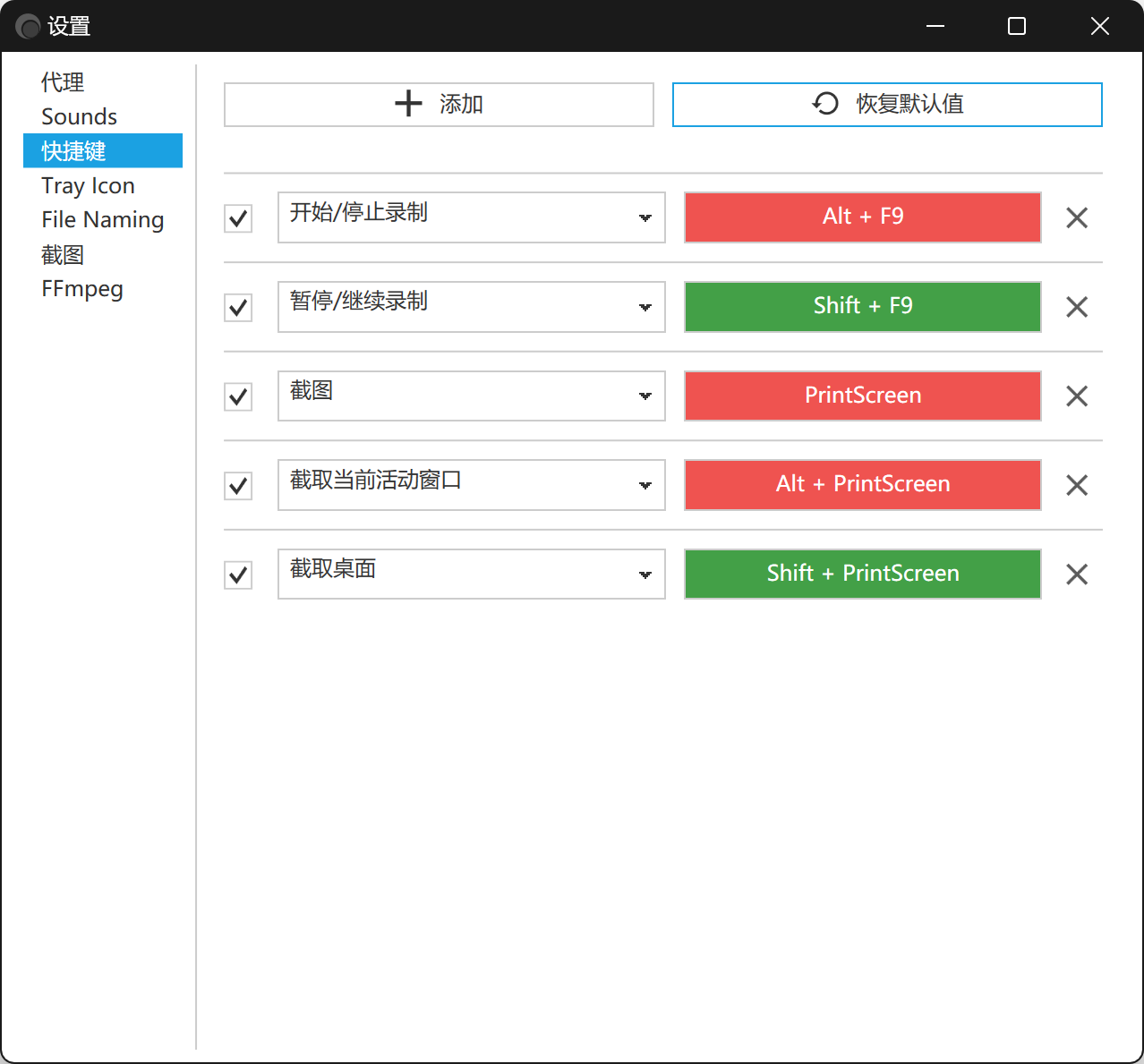Open the 截图 action dropdown in hotkey list
1144x1064 pixels.
[x=472, y=396]
